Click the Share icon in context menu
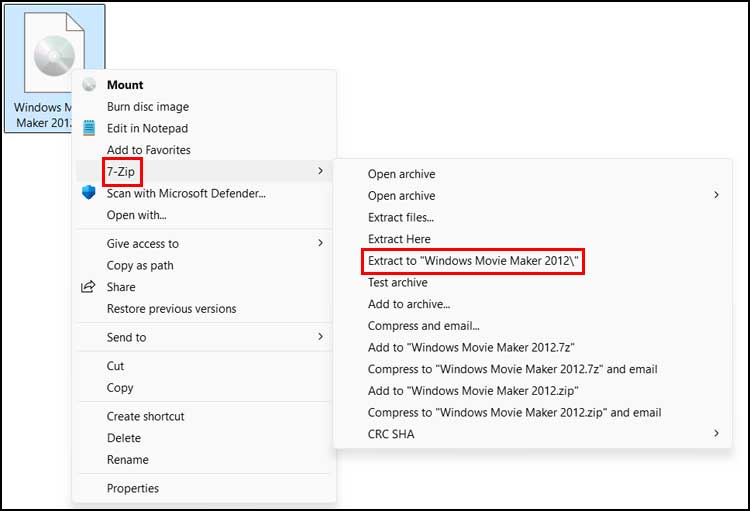The image size is (750, 511). click(x=88, y=287)
